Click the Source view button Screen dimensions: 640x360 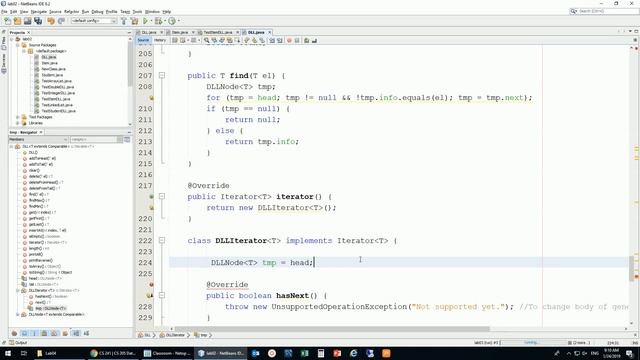[x=143, y=40]
